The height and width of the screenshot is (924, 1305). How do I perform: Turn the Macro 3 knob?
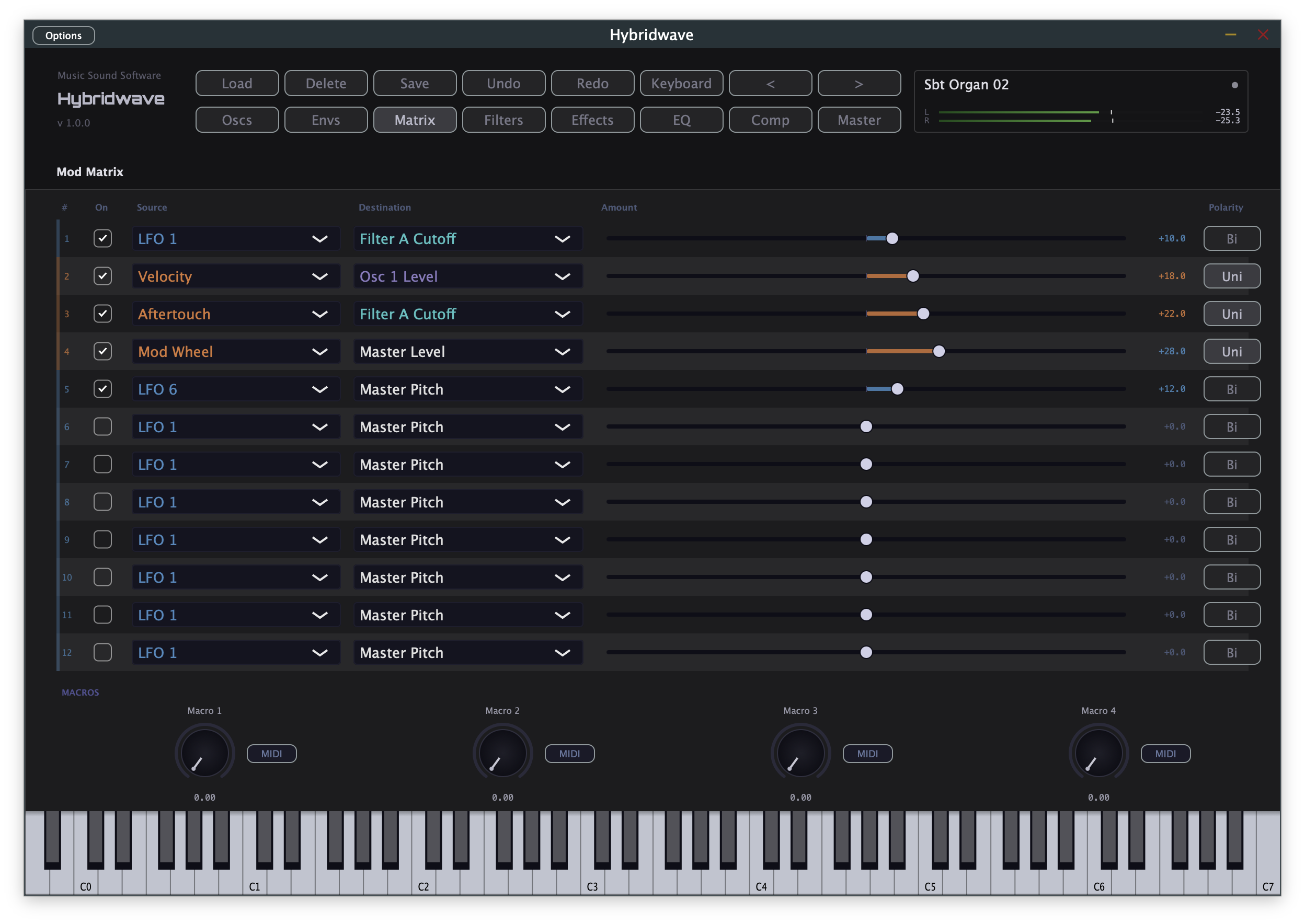[800, 752]
